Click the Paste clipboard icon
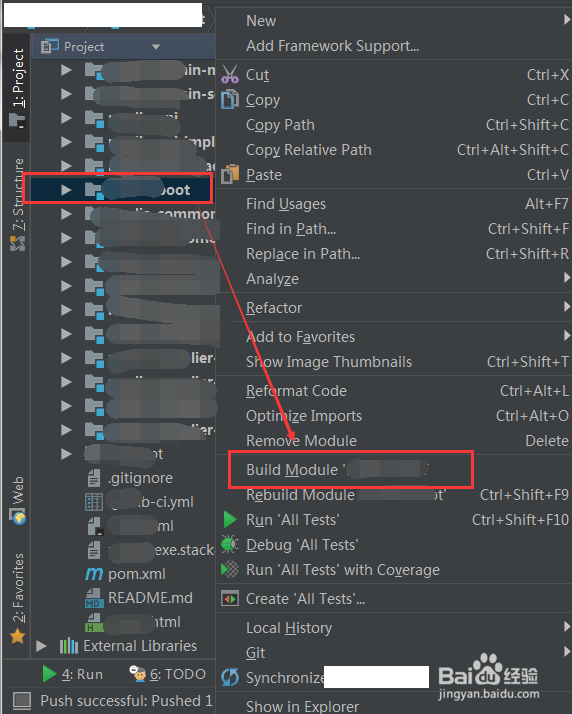This screenshot has width=572, height=714. click(x=230, y=174)
